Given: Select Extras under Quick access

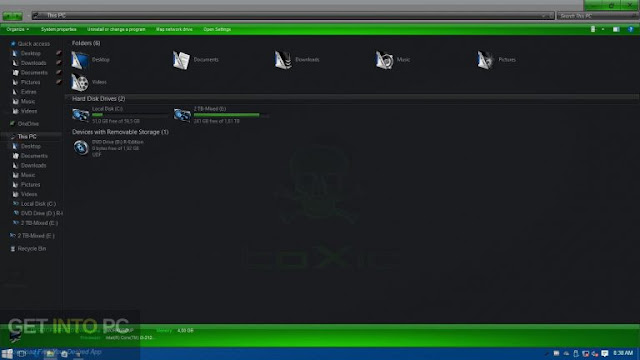Looking at the screenshot, I should (28, 92).
